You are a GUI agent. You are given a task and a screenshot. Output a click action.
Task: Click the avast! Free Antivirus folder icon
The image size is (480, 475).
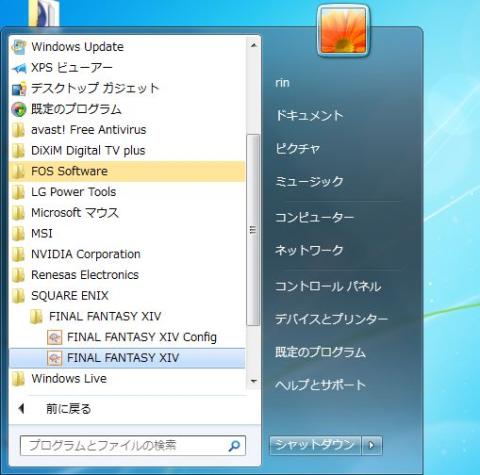18,130
